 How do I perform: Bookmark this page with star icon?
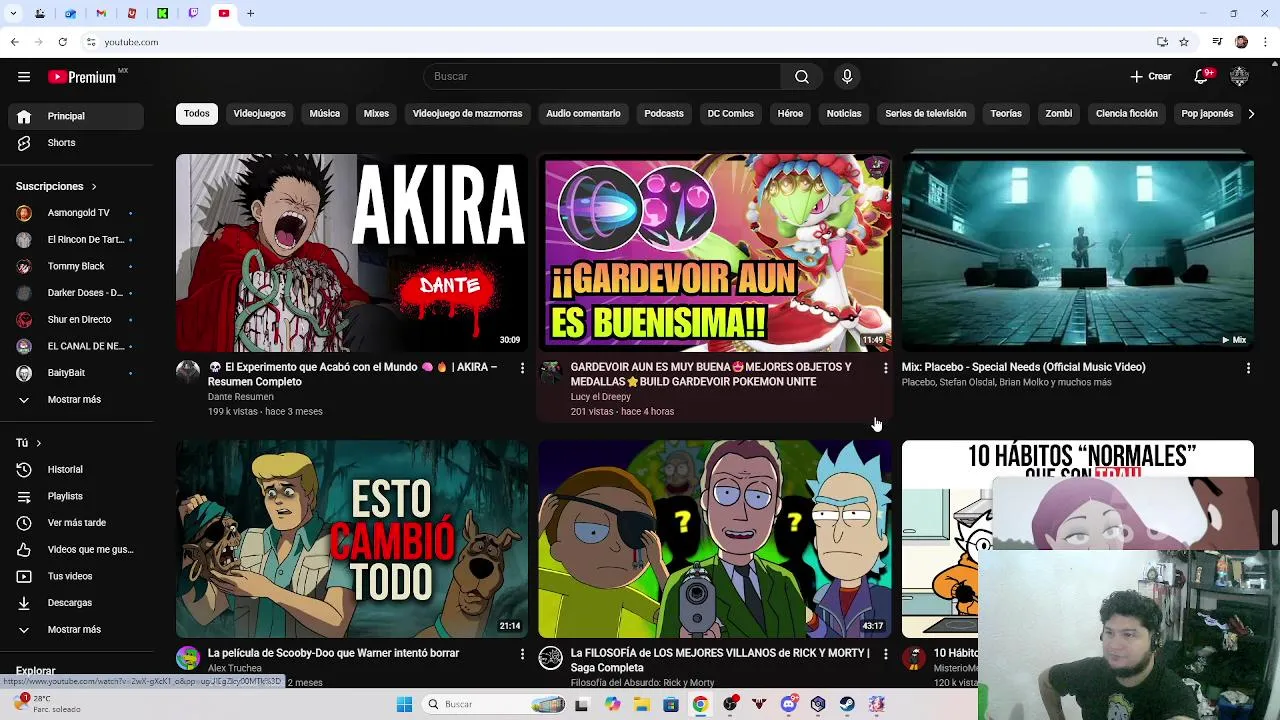coord(1184,42)
